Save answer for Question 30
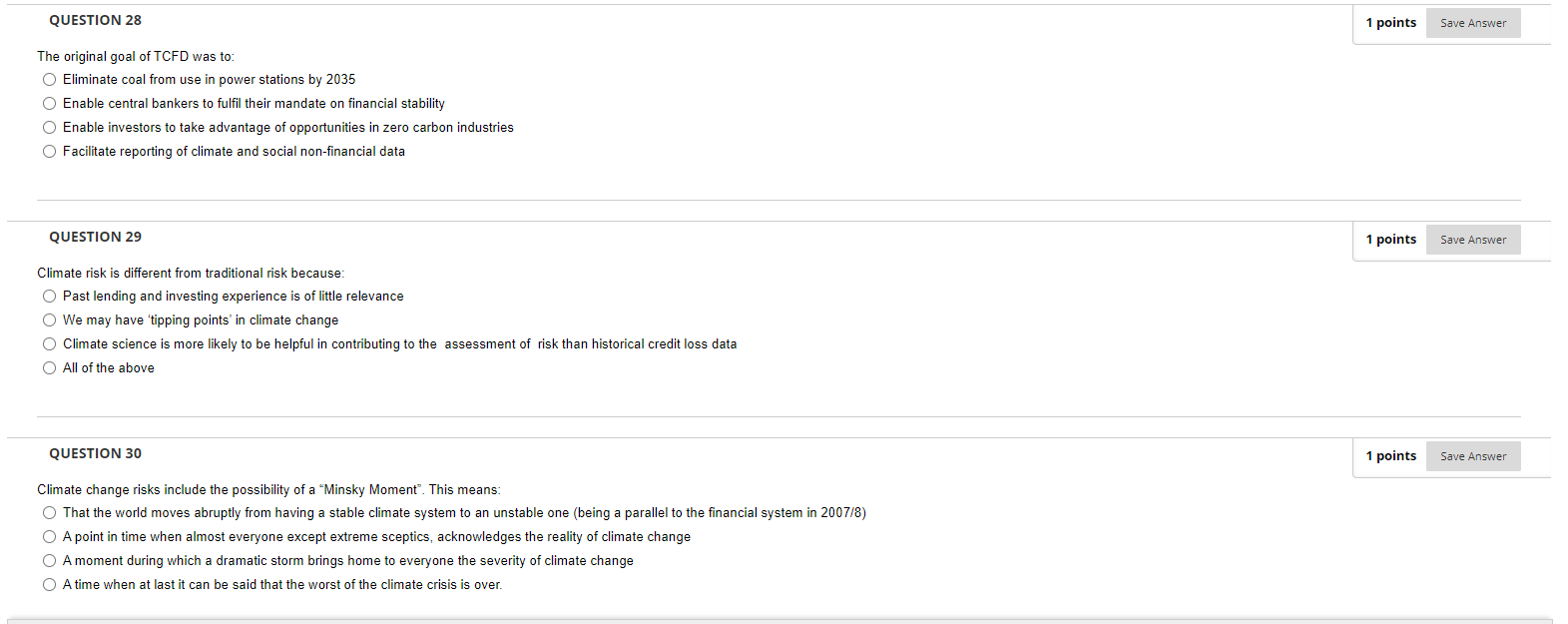The image size is (1568, 624). tap(1473, 456)
